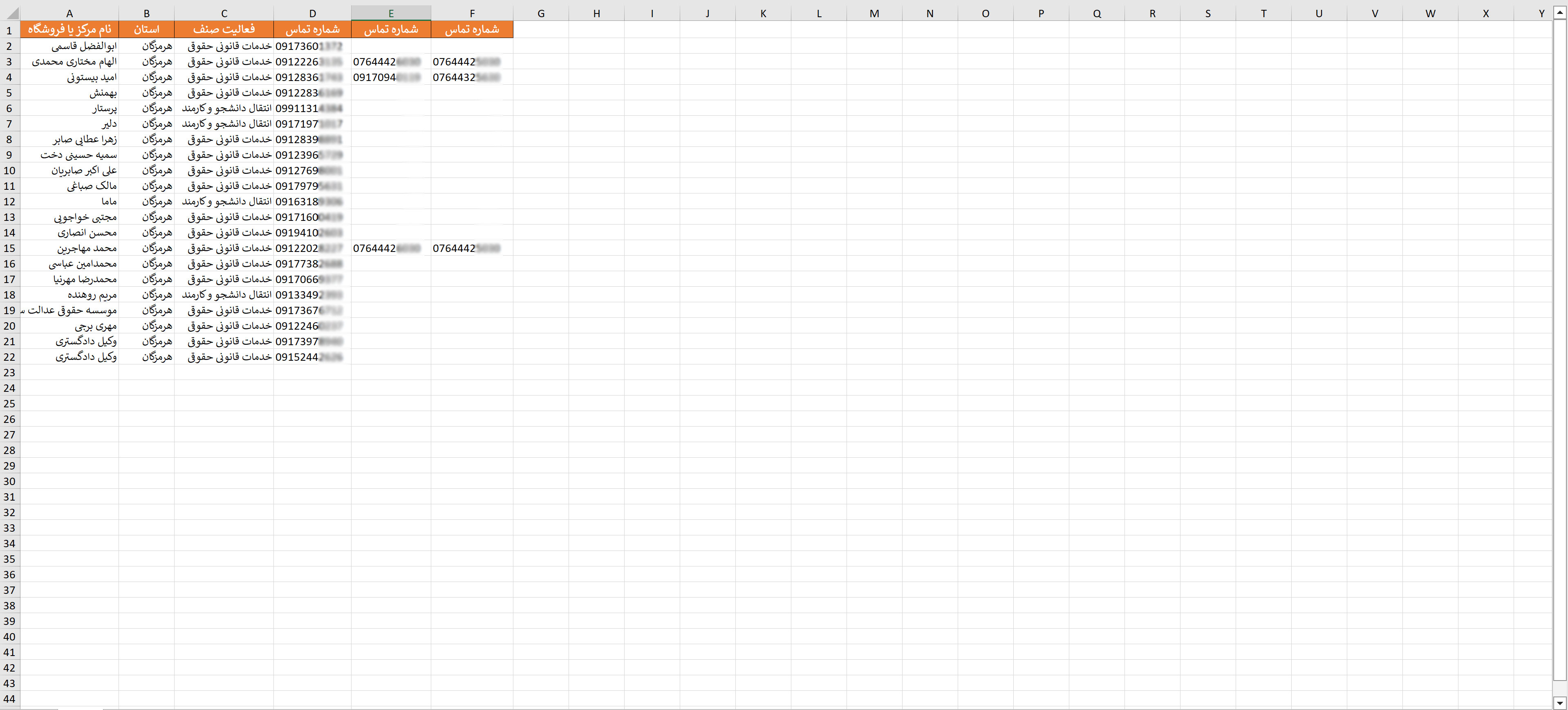Click 'شماره تماس' header in column E

pyautogui.click(x=391, y=29)
